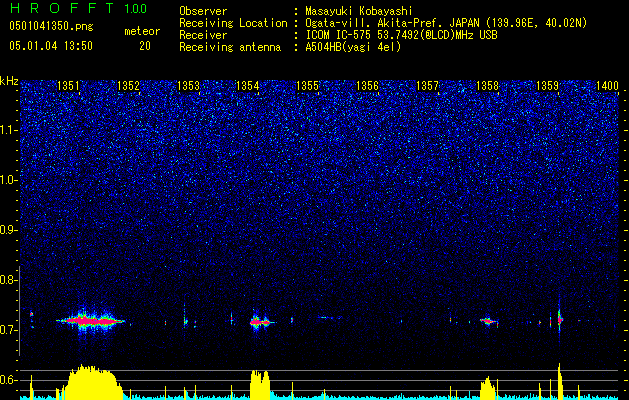Image resolution: width=629 pixels, height=400 pixels.
Task: Click the kHz axis unit label
Action: (x=9, y=81)
